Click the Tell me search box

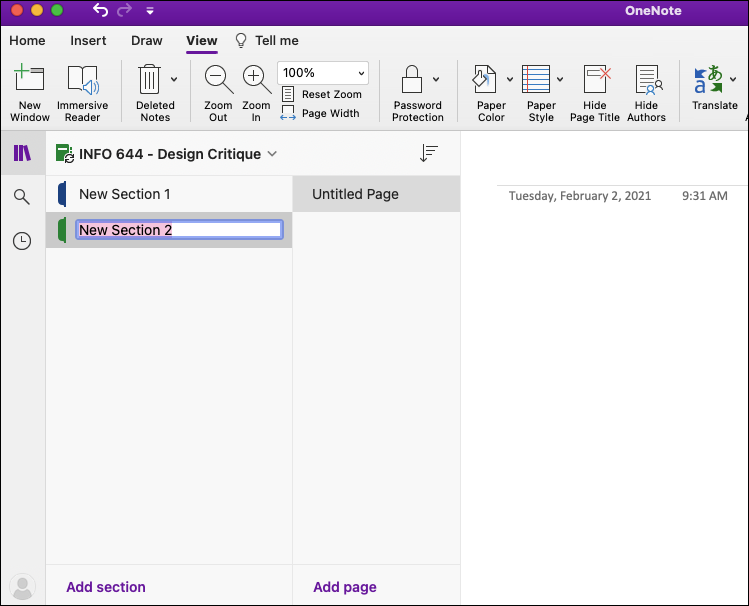(x=277, y=41)
